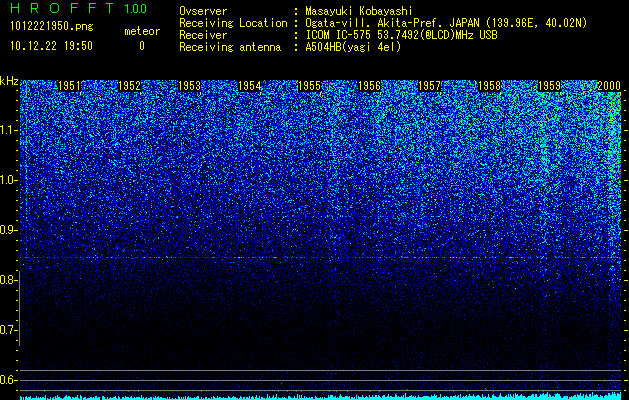Click Ogata-vill. Akita-Pref. JAPAN location text
Viewport: 629px width, 400px height.
(392, 23)
